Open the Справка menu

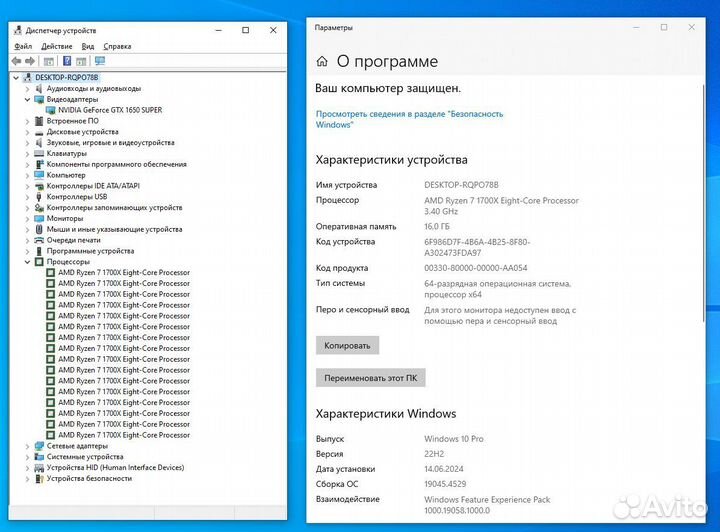pos(117,46)
